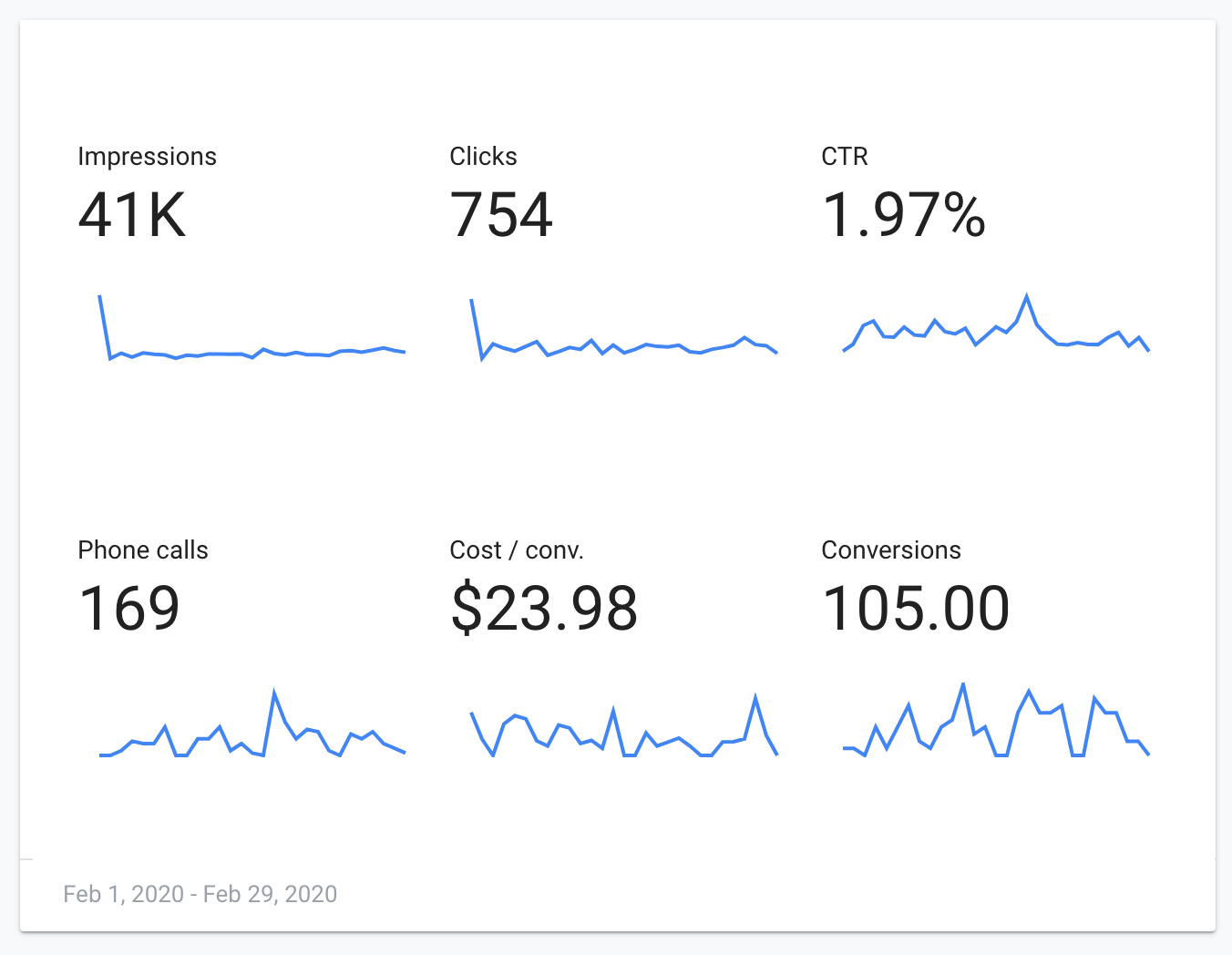The image size is (1232, 955).
Task: Click the Phone calls metric label
Action: [x=143, y=550]
